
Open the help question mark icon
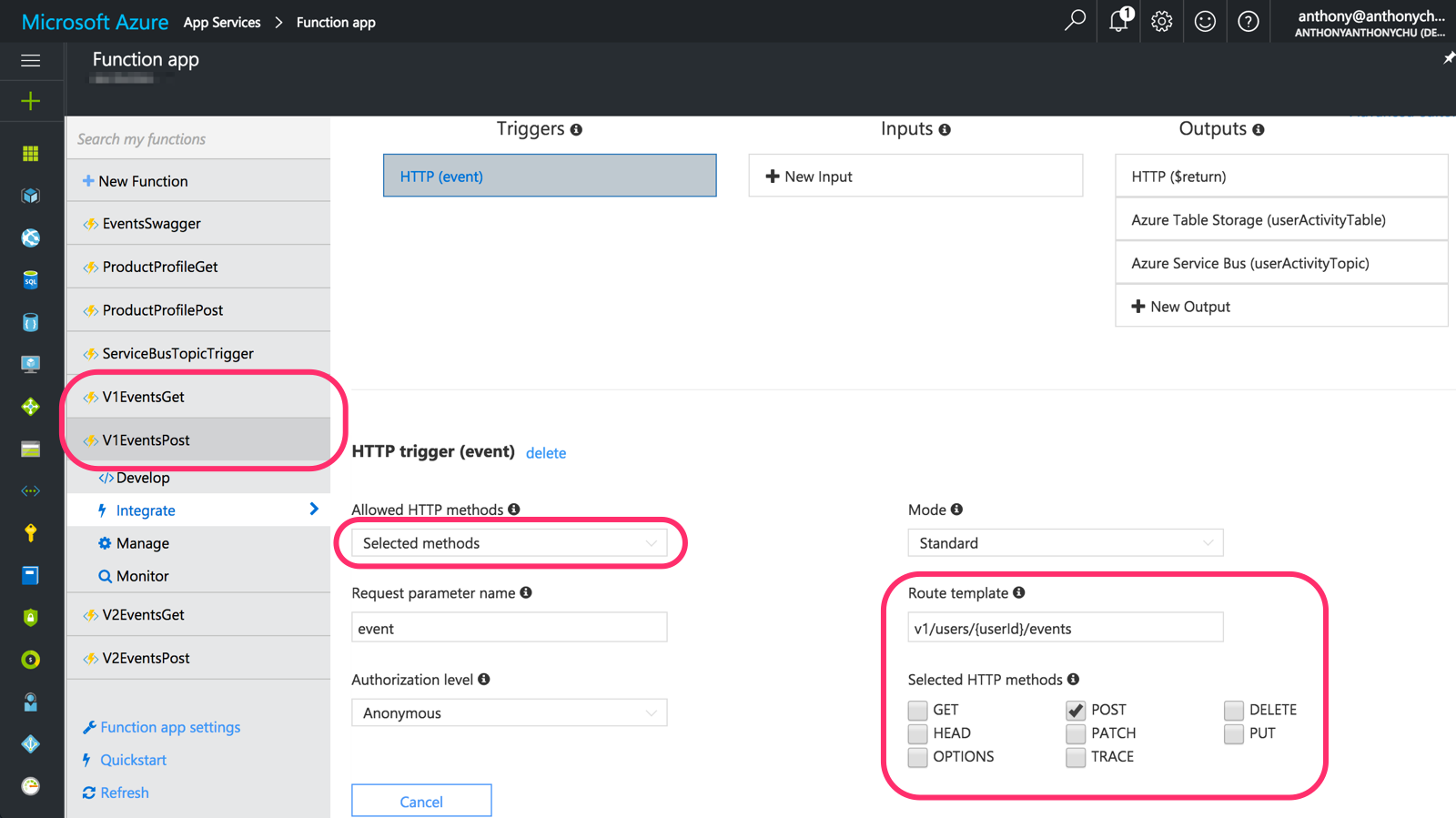tap(1249, 21)
